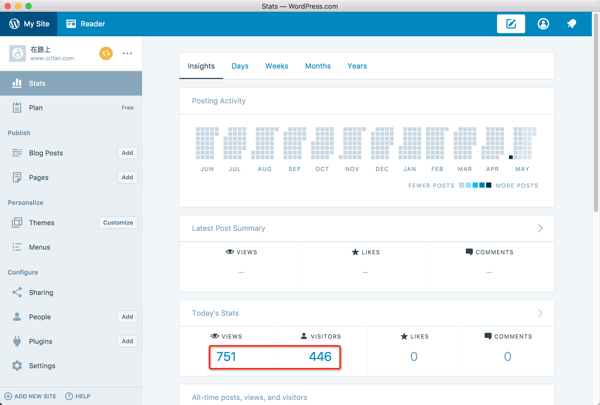Click the darkest legend swatch near More Posts

click(x=489, y=185)
